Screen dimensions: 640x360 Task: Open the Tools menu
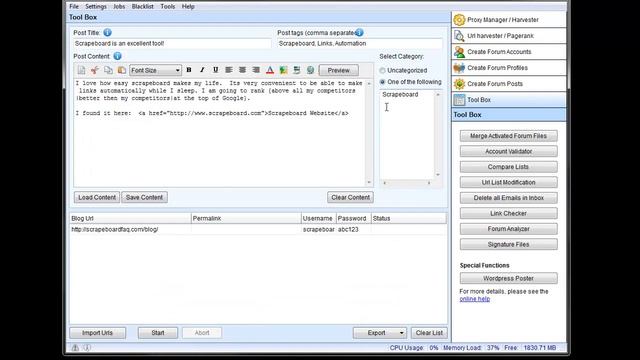click(168, 7)
